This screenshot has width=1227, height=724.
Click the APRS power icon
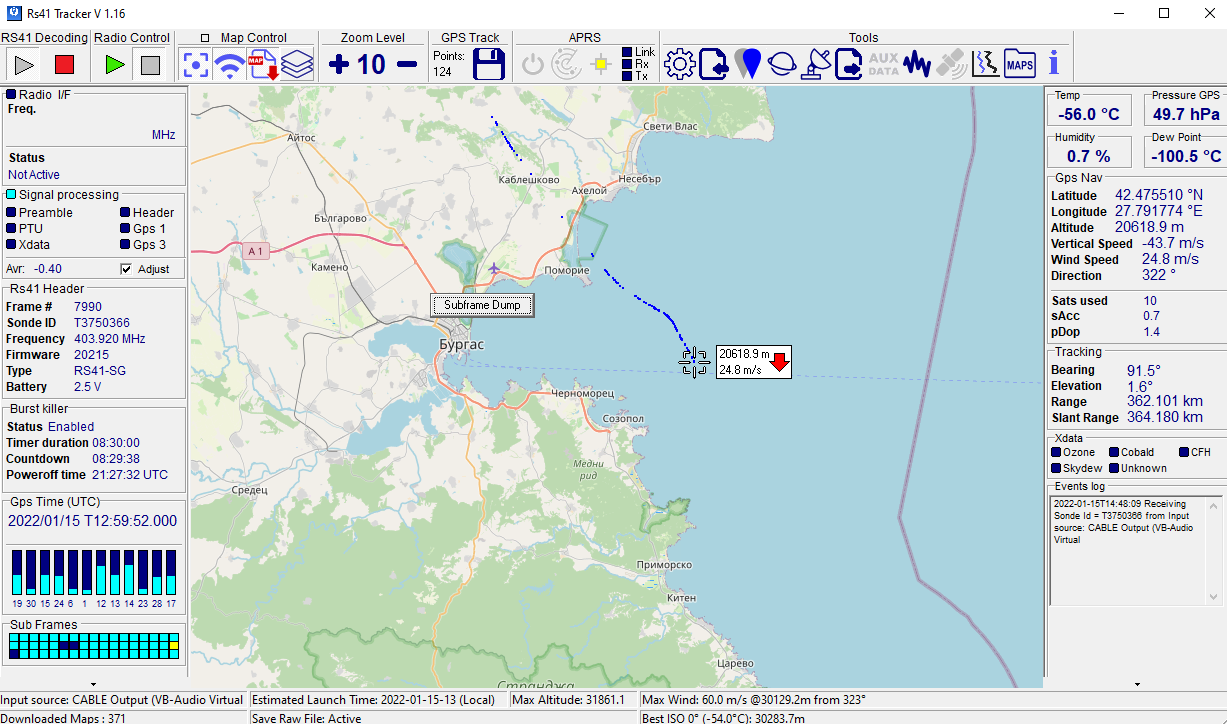point(533,65)
